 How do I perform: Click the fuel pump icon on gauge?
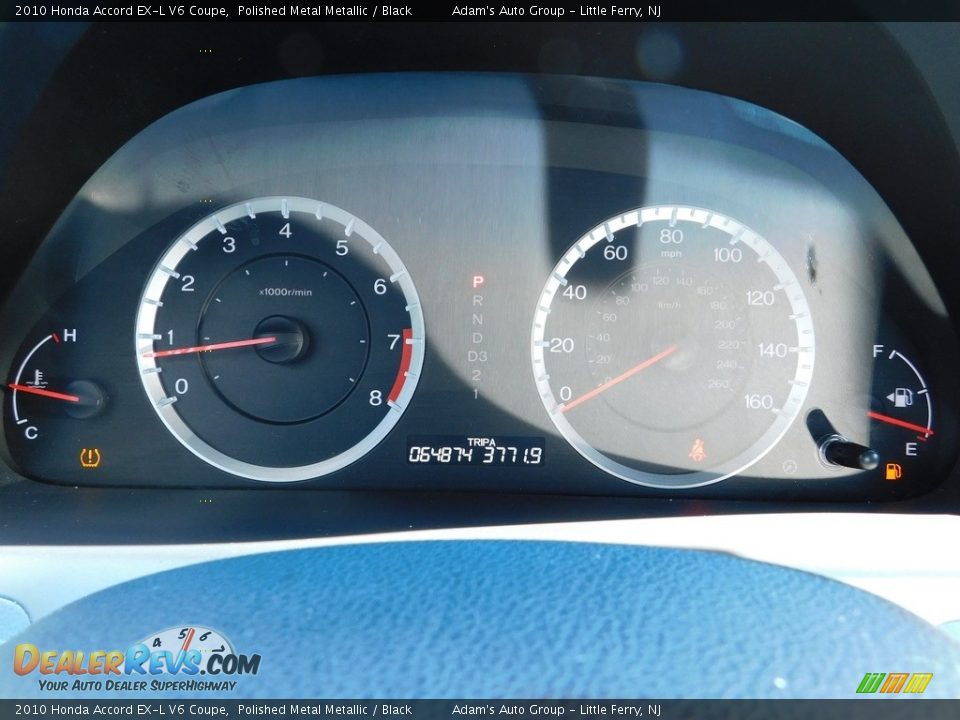(x=900, y=398)
